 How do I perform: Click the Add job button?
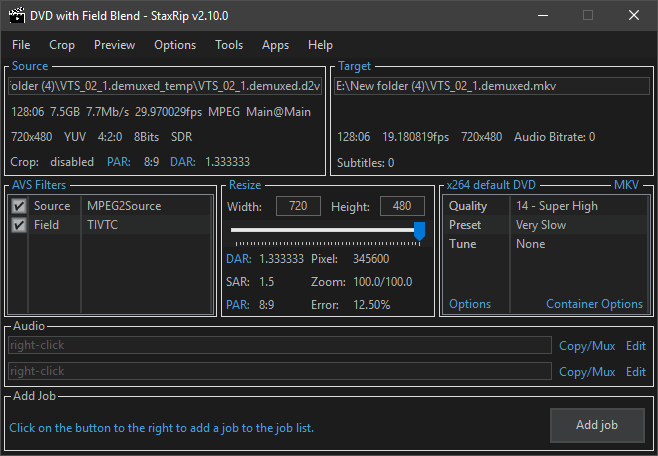tap(597, 425)
